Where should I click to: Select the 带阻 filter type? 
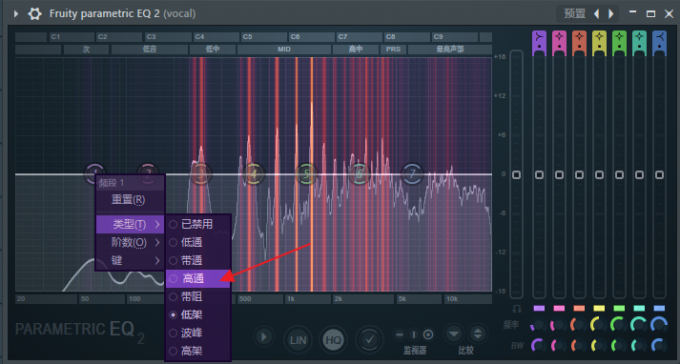[198, 297]
